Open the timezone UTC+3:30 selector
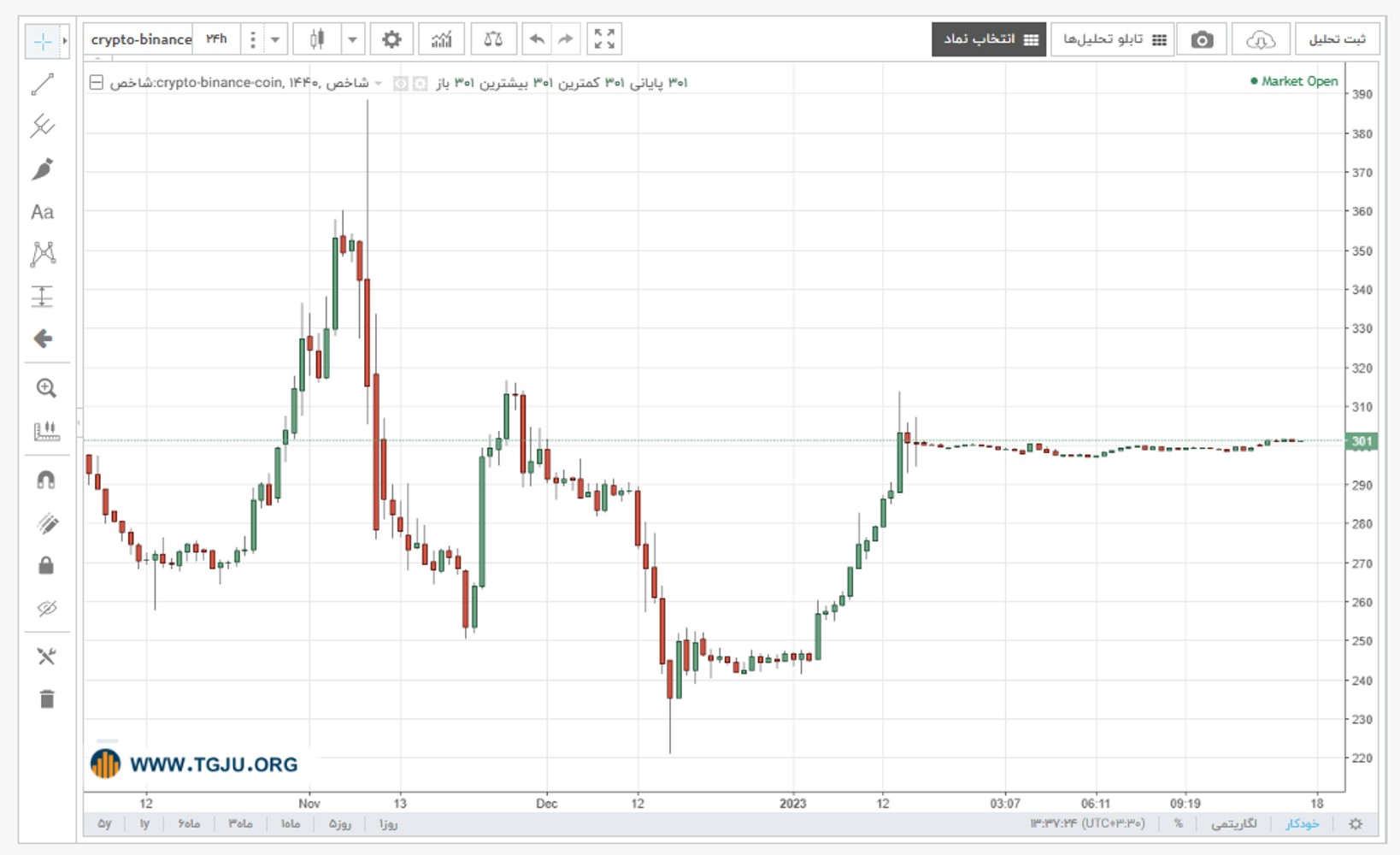Screen dimensions: 1400x855 [1087, 824]
